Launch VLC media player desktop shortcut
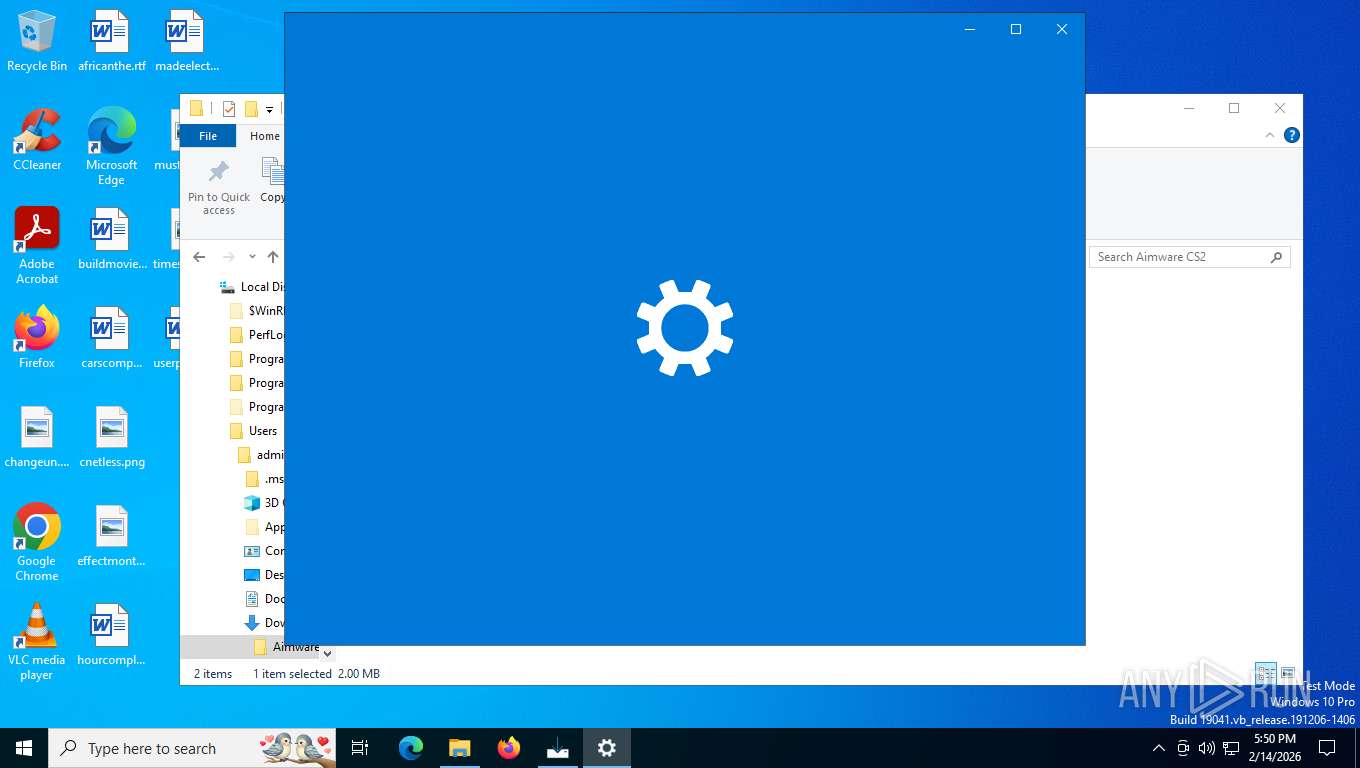1360x768 pixels. [x=37, y=641]
